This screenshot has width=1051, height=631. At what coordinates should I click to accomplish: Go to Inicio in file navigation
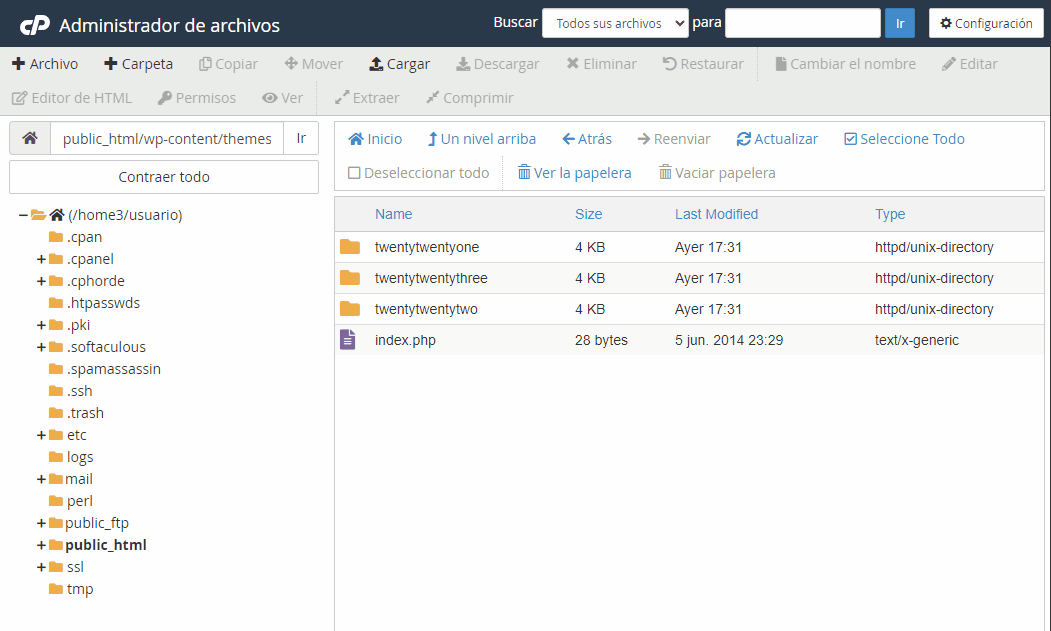[375, 139]
